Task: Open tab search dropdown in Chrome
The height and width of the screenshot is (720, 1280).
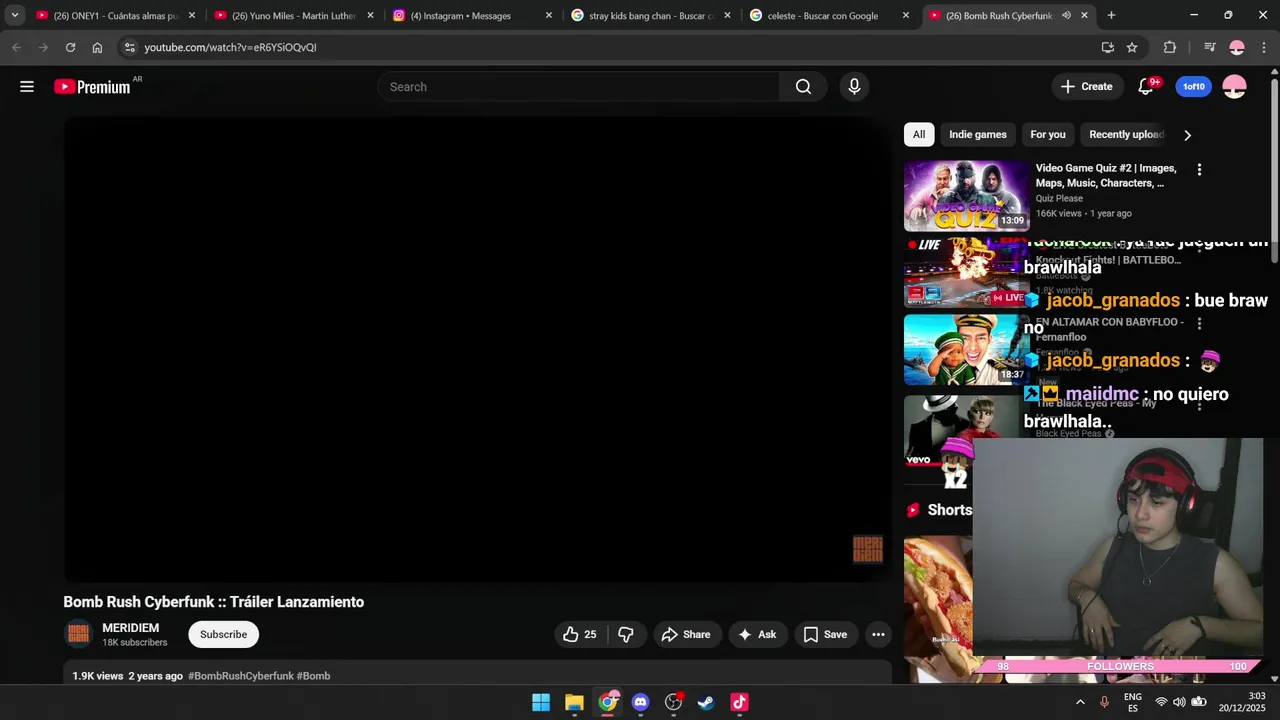Action: pos(15,15)
